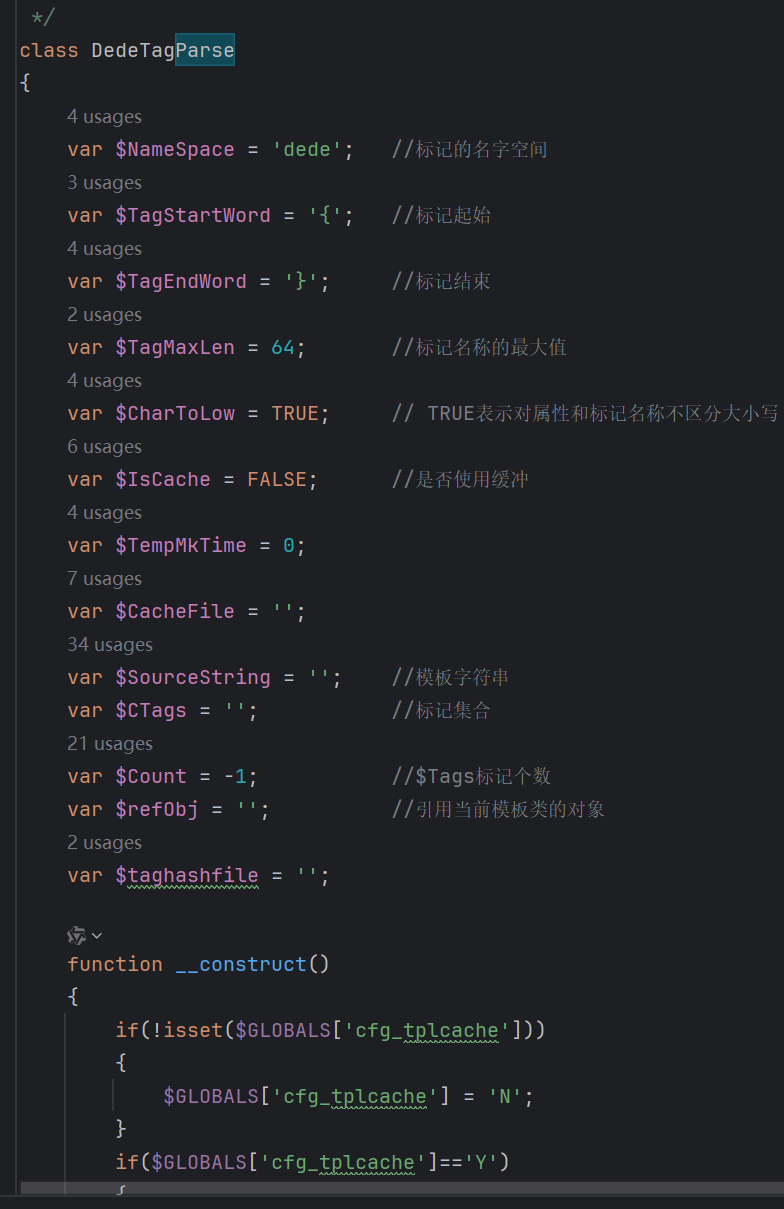This screenshot has height=1209, width=784.
Task: Open the usages hint above $TempMkTime
Action: 104,513
